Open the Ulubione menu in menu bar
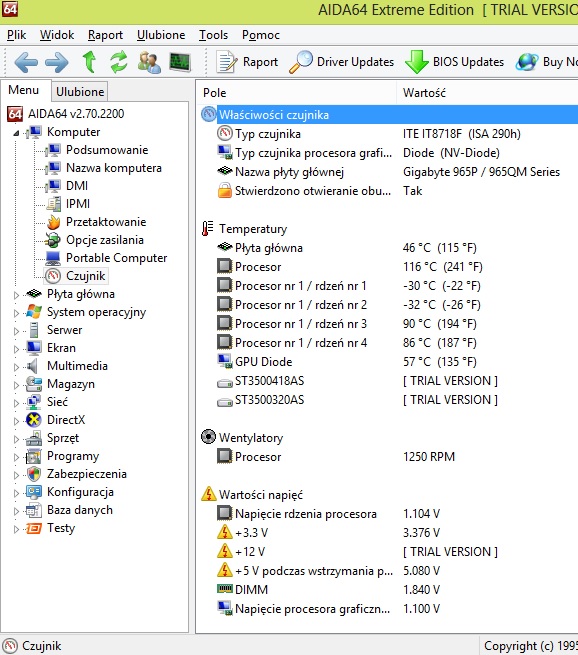 (161, 35)
